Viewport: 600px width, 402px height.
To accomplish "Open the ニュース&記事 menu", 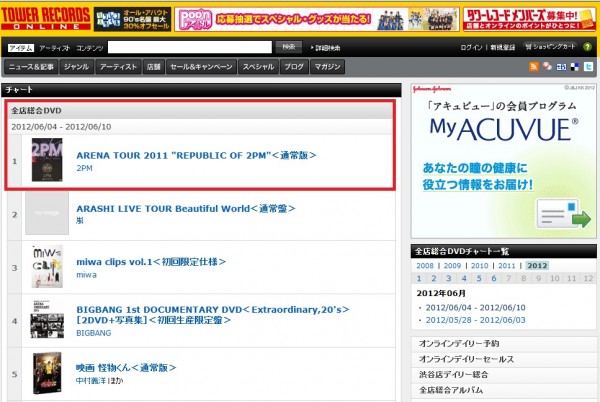I will point(31,67).
